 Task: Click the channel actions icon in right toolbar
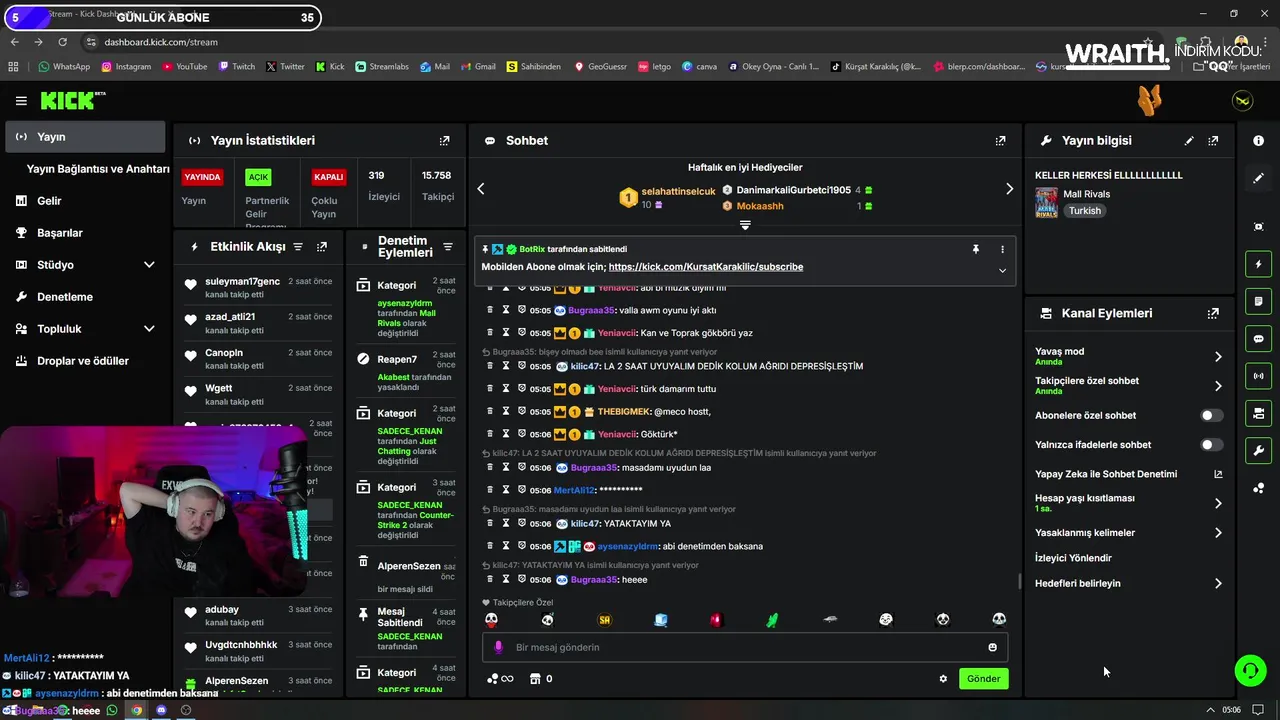click(x=1258, y=413)
